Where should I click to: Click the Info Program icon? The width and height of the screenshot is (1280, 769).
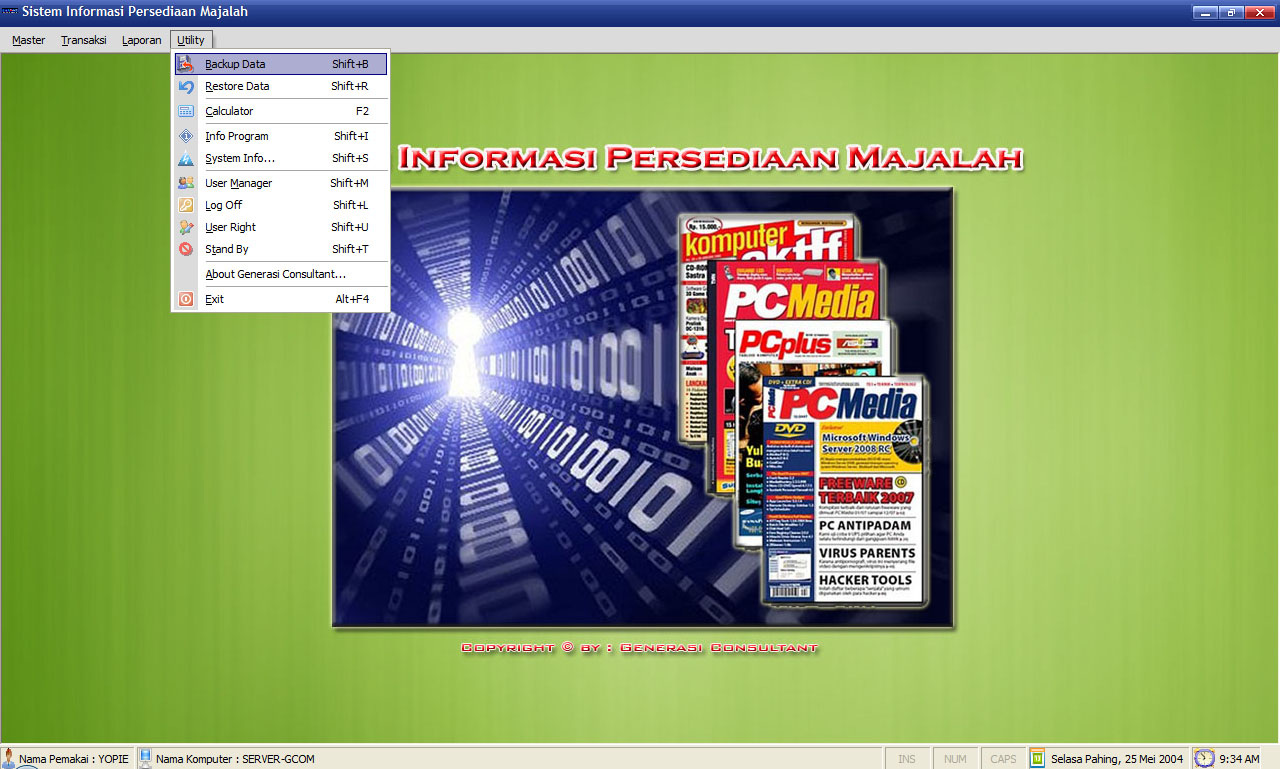coord(186,136)
